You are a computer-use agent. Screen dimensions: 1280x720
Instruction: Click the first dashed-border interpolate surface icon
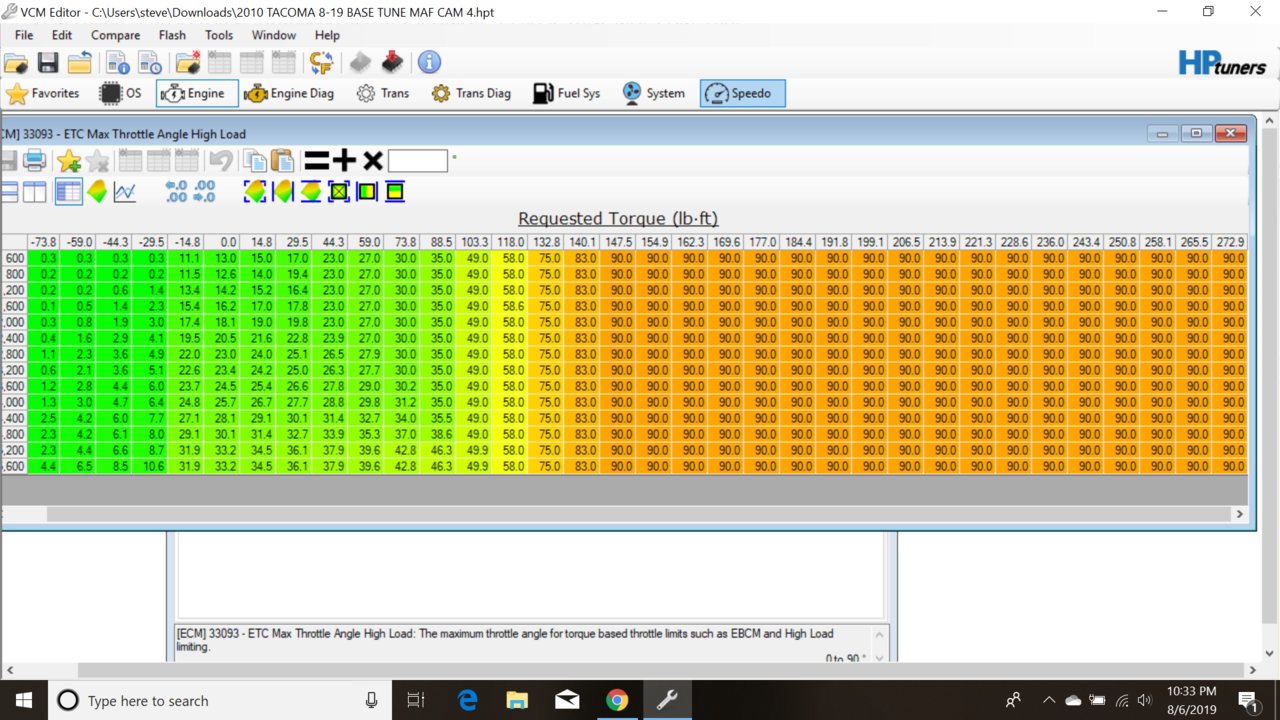pyautogui.click(x=255, y=191)
